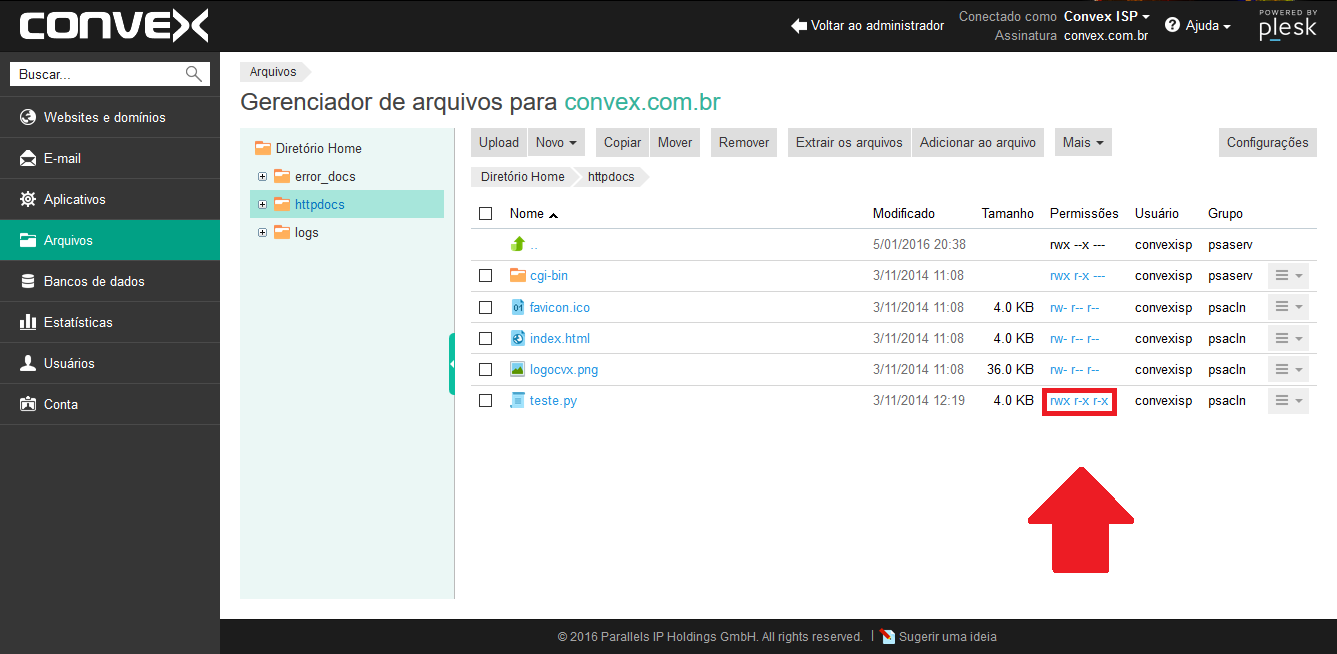
Task: Click the Bancos de dados database icon
Action: pos(28,281)
